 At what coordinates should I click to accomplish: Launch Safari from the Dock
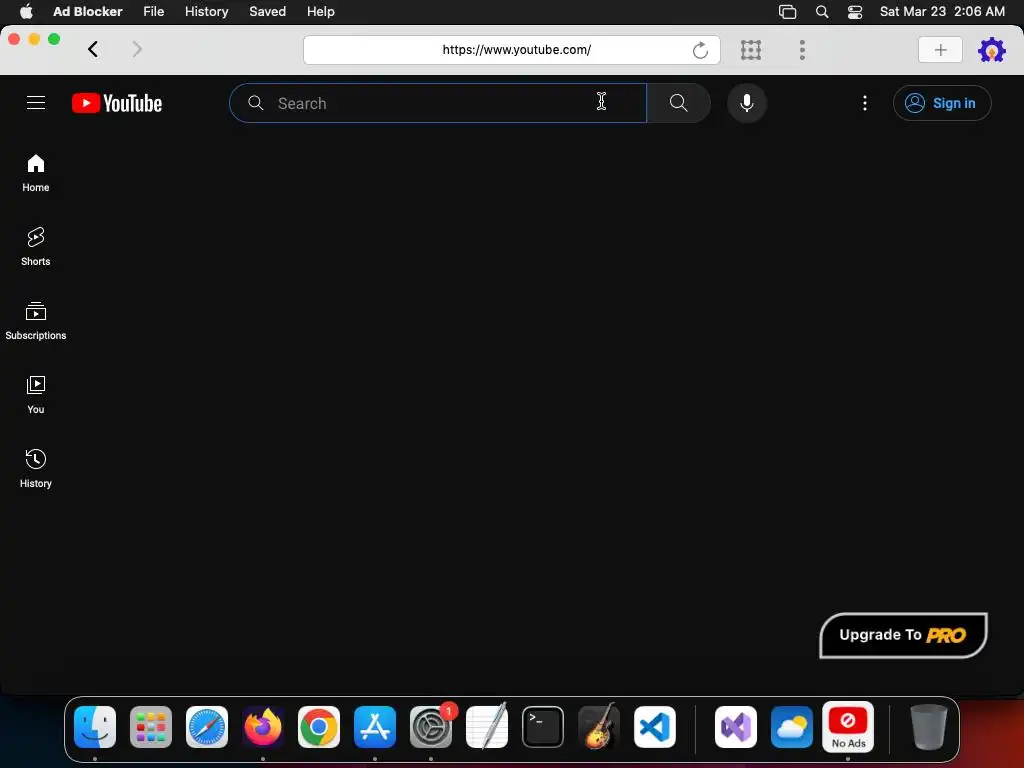pos(207,727)
